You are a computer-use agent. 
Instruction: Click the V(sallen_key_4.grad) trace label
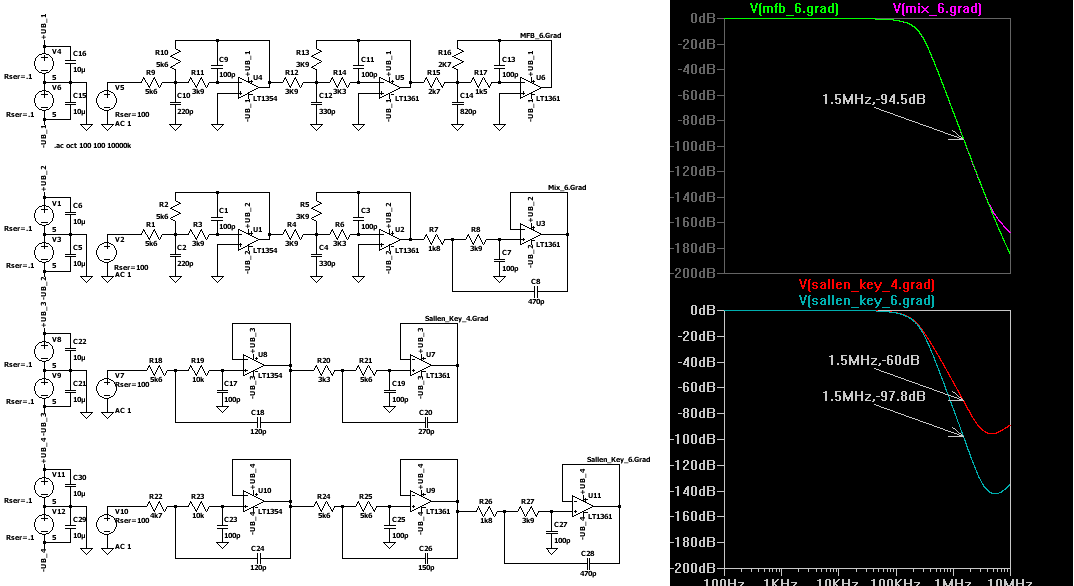pyautogui.click(x=866, y=285)
